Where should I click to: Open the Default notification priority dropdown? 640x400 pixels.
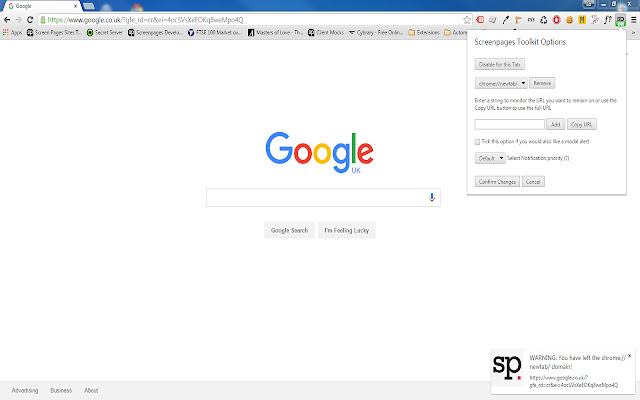pyautogui.click(x=490, y=158)
